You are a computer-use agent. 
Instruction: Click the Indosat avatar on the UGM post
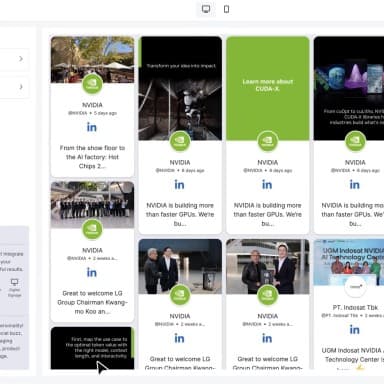(x=355, y=286)
